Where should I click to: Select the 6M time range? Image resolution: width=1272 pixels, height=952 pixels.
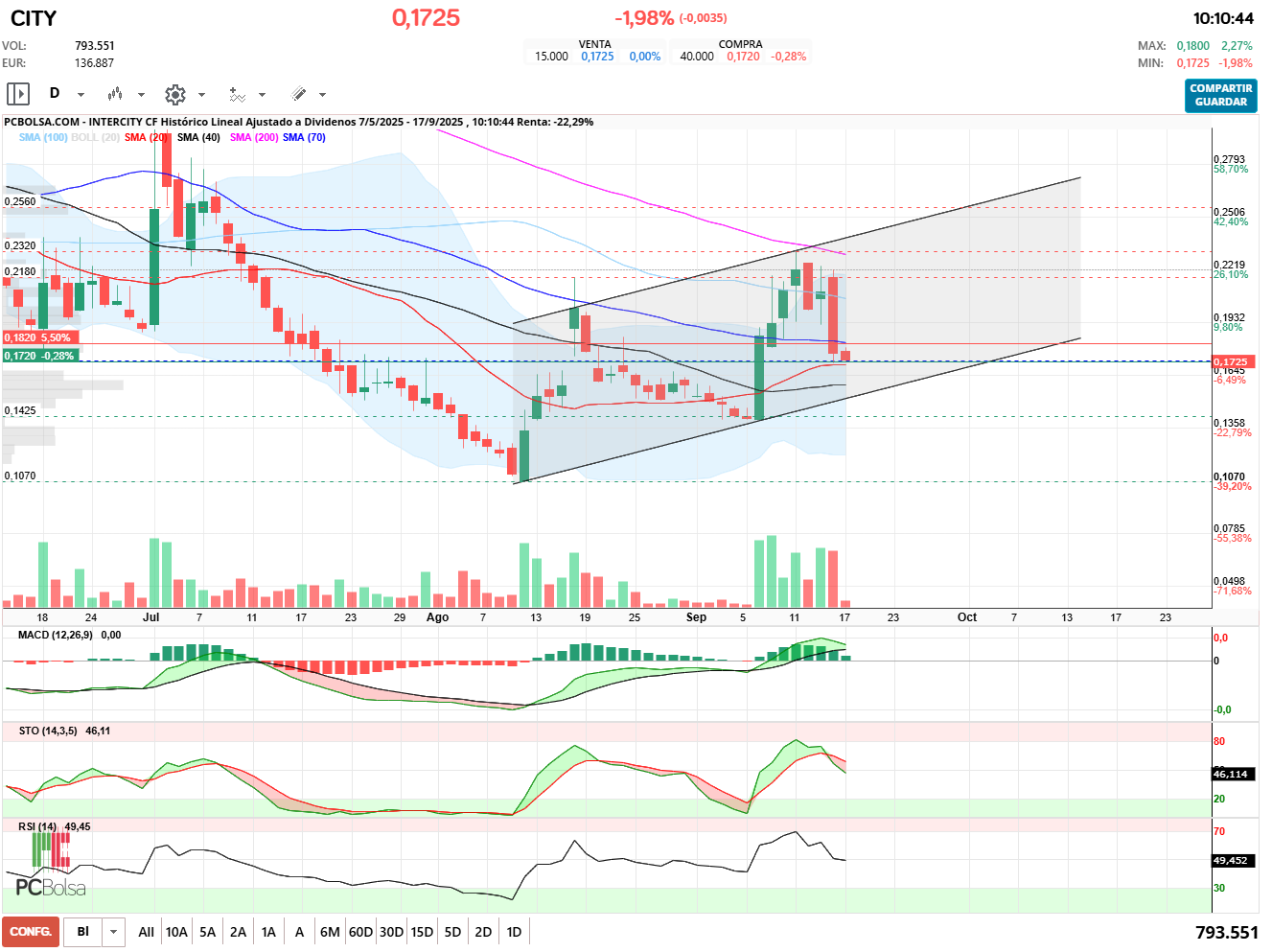[330, 932]
